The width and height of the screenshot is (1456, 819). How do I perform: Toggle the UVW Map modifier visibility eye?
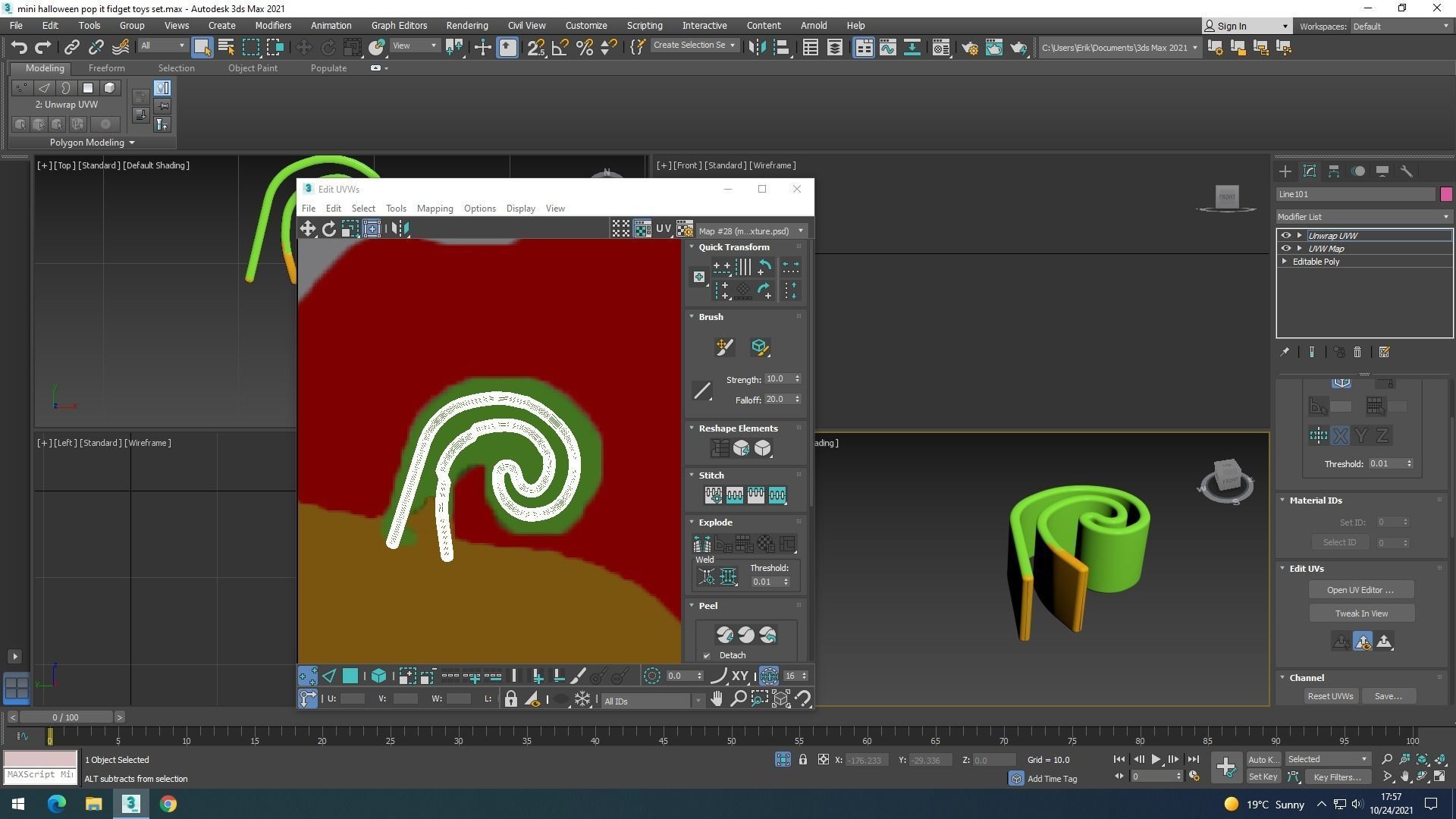pyautogui.click(x=1285, y=249)
